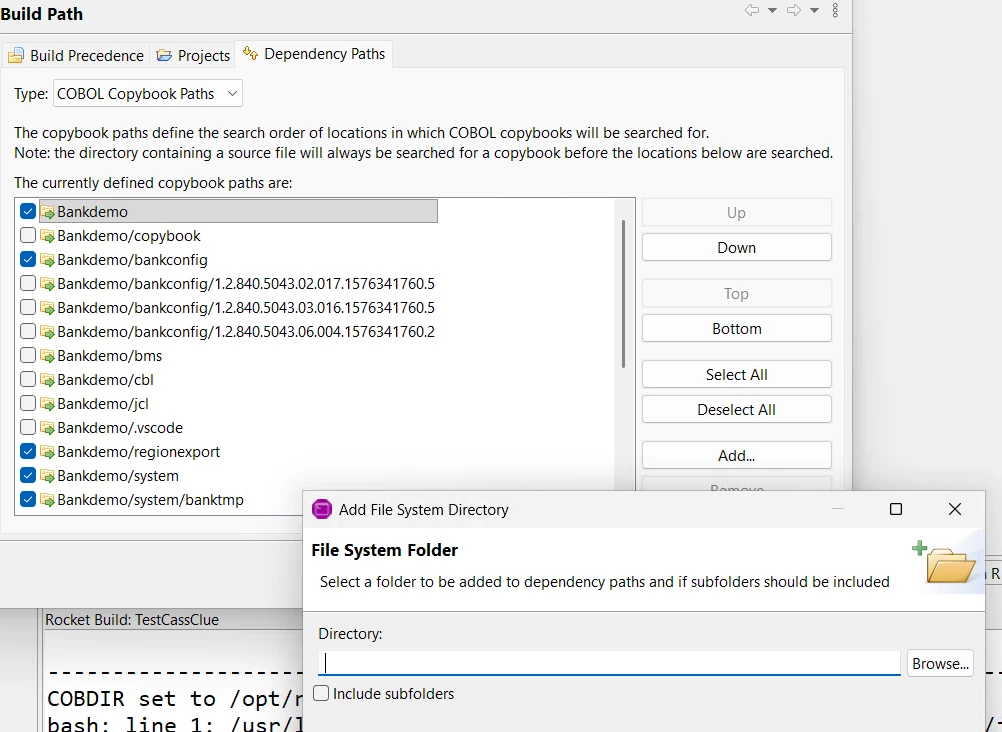Click the Dependency Paths tab icon

click(x=250, y=53)
